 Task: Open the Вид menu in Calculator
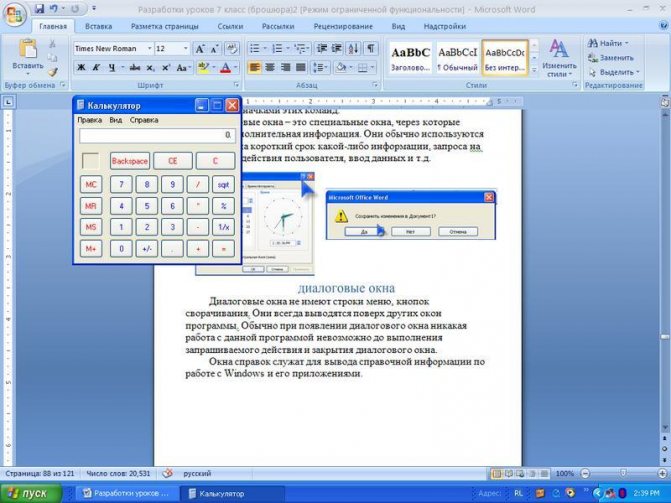coord(116,119)
